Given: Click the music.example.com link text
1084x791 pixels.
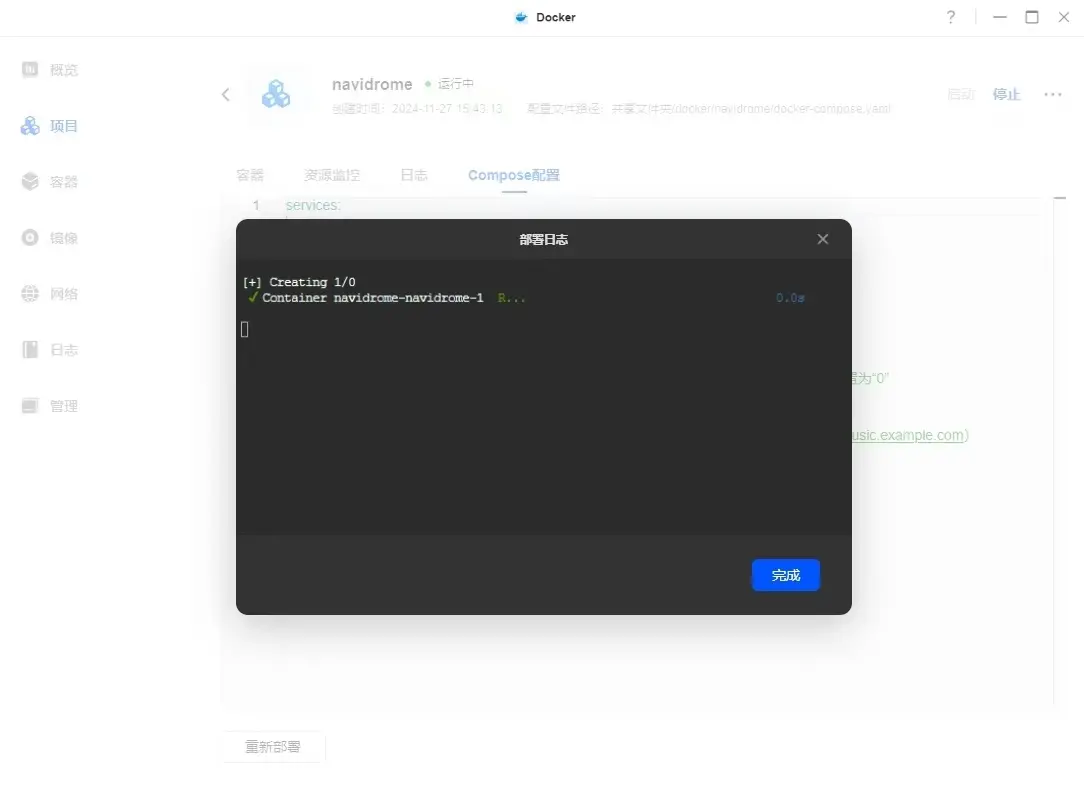Looking at the screenshot, I should [x=910, y=435].
